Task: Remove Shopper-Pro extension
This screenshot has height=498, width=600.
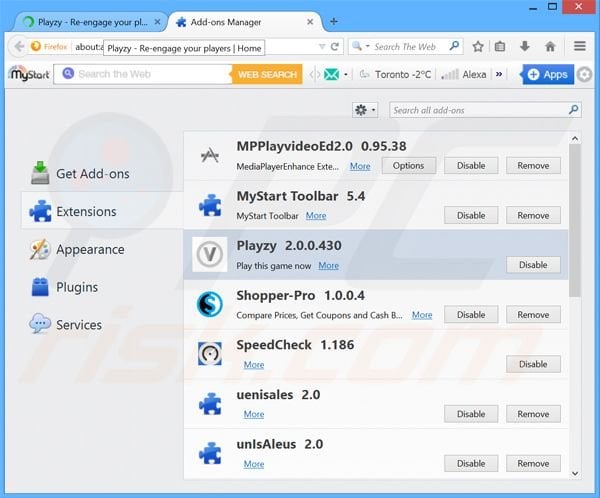Action: (533, 314)
